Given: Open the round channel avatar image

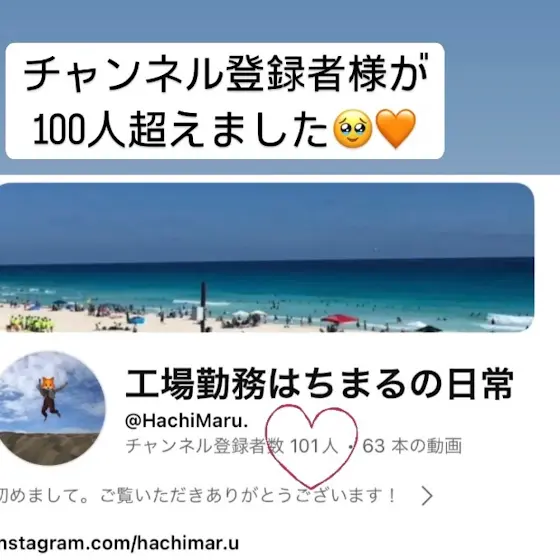Looking at the screenshot, I should click(x=51, y=408).
